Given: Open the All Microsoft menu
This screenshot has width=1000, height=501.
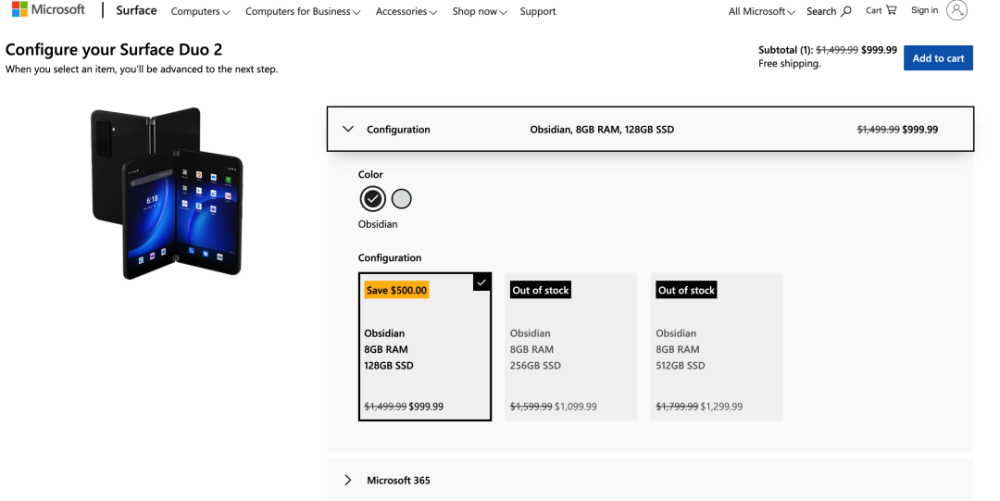Looking at the screenshot, I should point(761,12).
